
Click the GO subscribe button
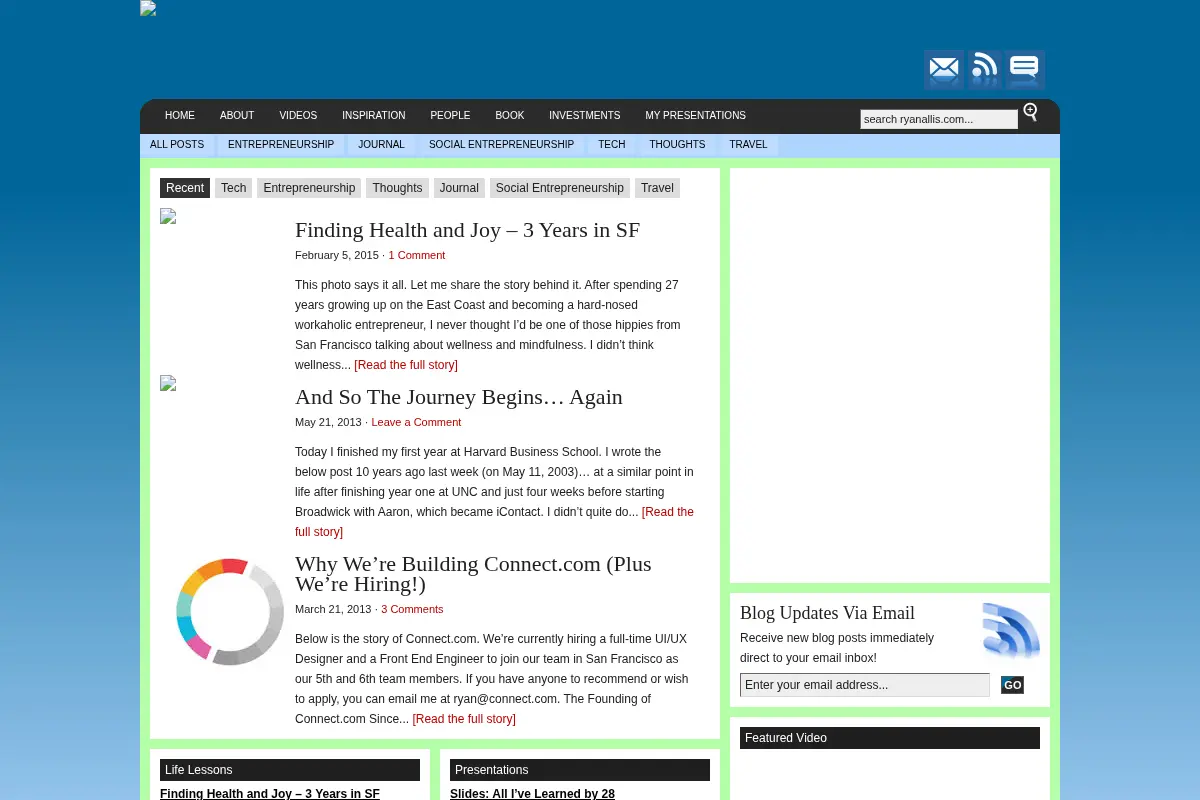point(1012,685)
